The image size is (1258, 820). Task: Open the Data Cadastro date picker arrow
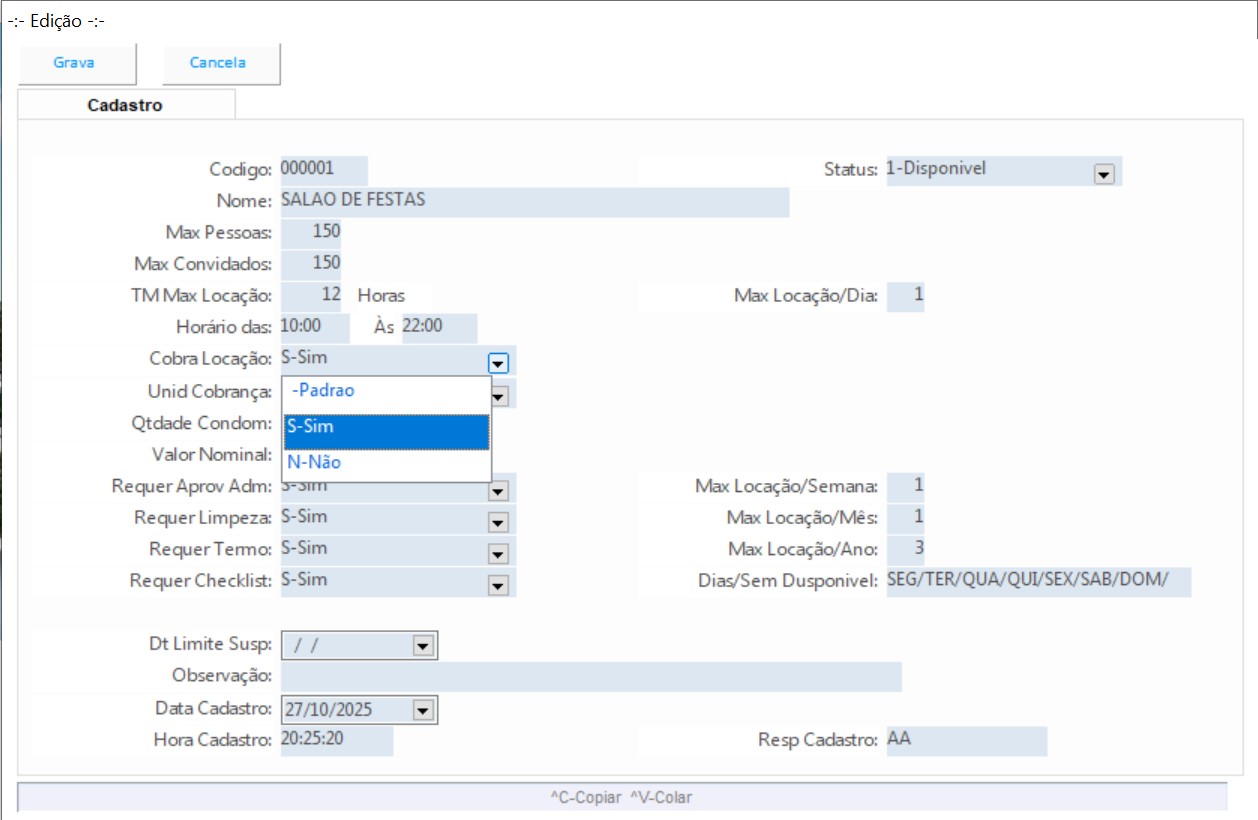click(422, 710)
